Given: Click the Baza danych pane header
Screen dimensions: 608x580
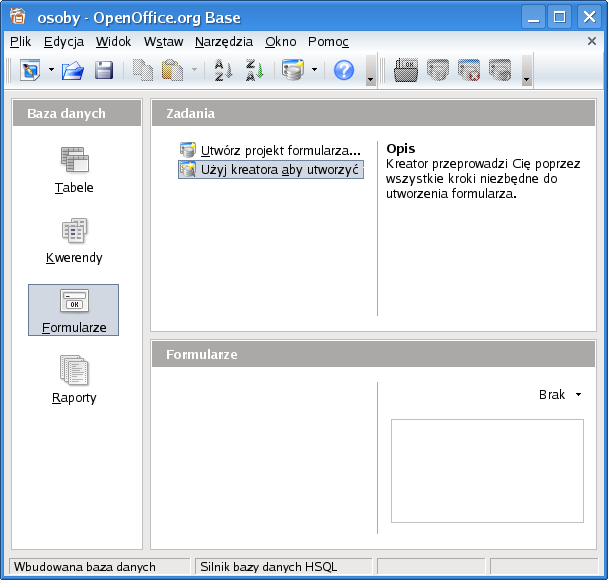Looking at the screenshot, I should 77,113.
